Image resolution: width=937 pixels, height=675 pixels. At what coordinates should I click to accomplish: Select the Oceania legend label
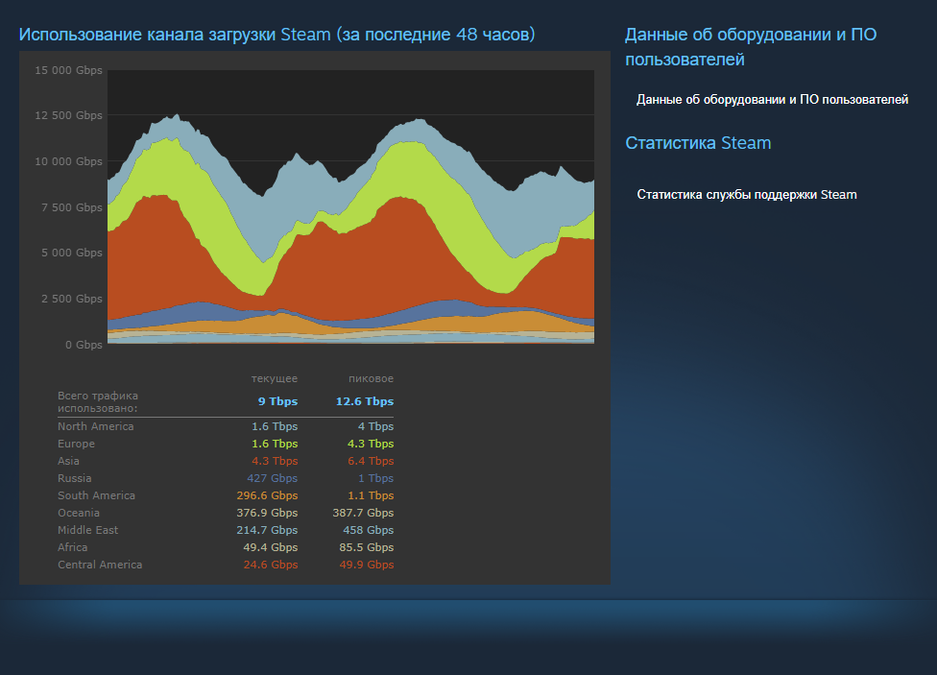(78, 513)
